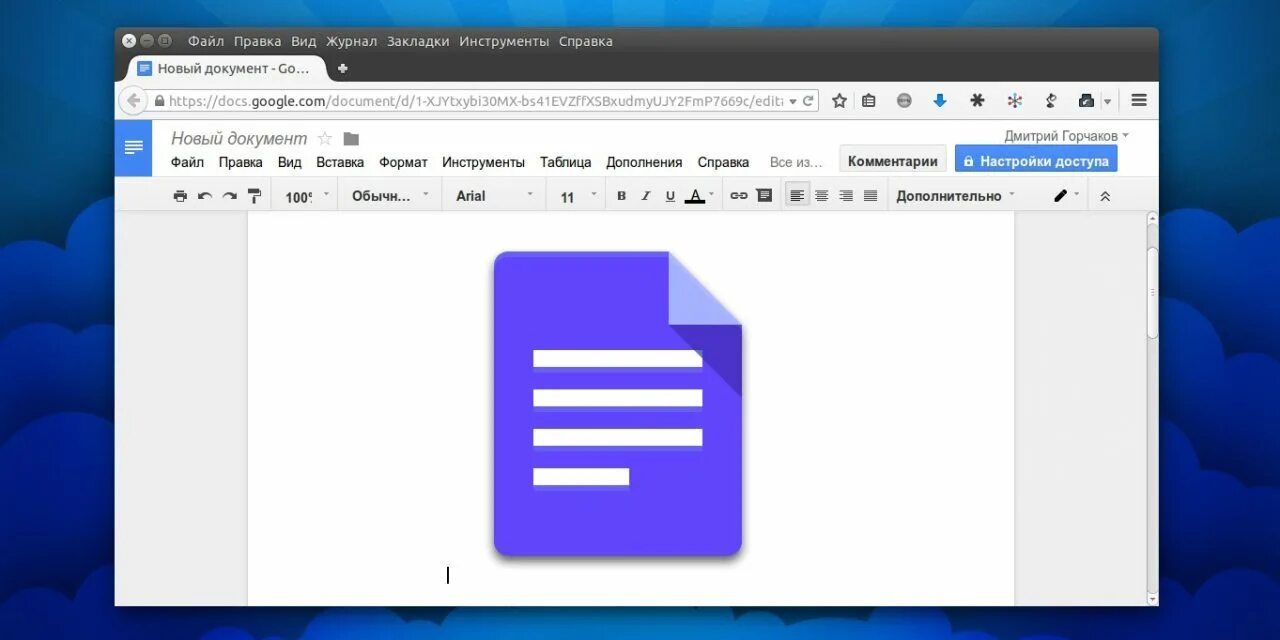Screen dimensions: 1280x640
Task: Click the dark cloud extension icon
Action: [1086, 101]
